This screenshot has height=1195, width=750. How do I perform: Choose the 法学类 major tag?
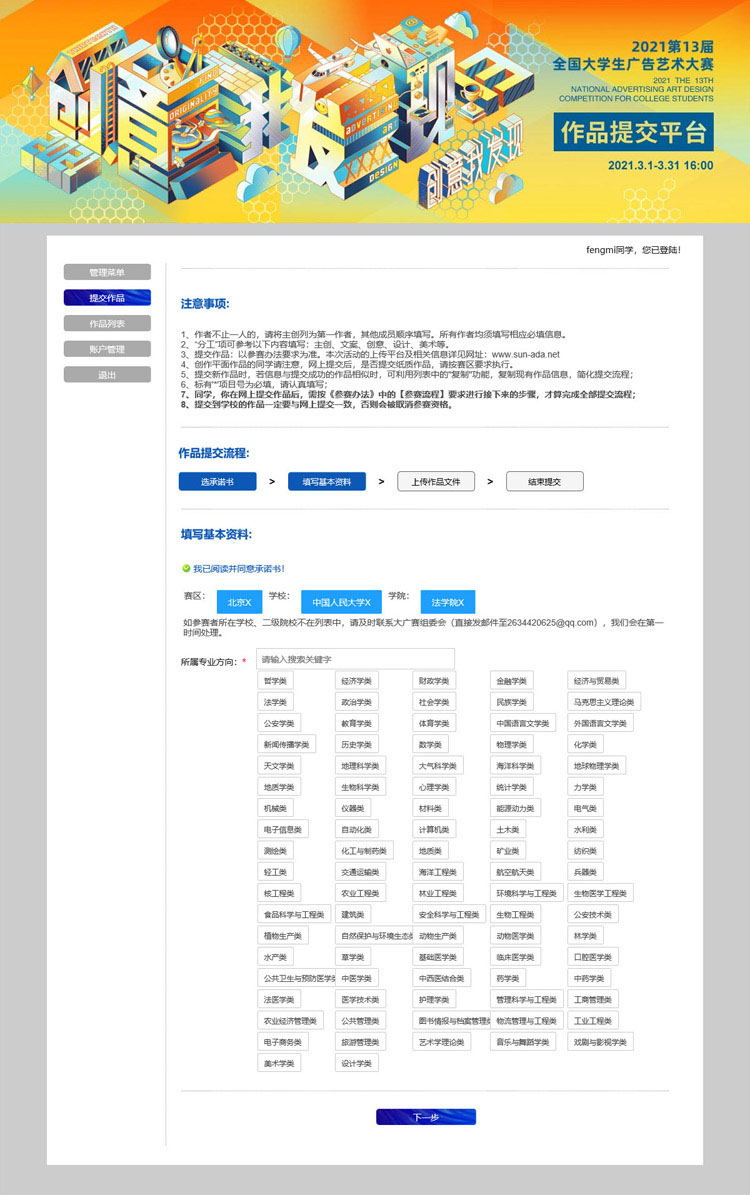(x=276, y=703)
